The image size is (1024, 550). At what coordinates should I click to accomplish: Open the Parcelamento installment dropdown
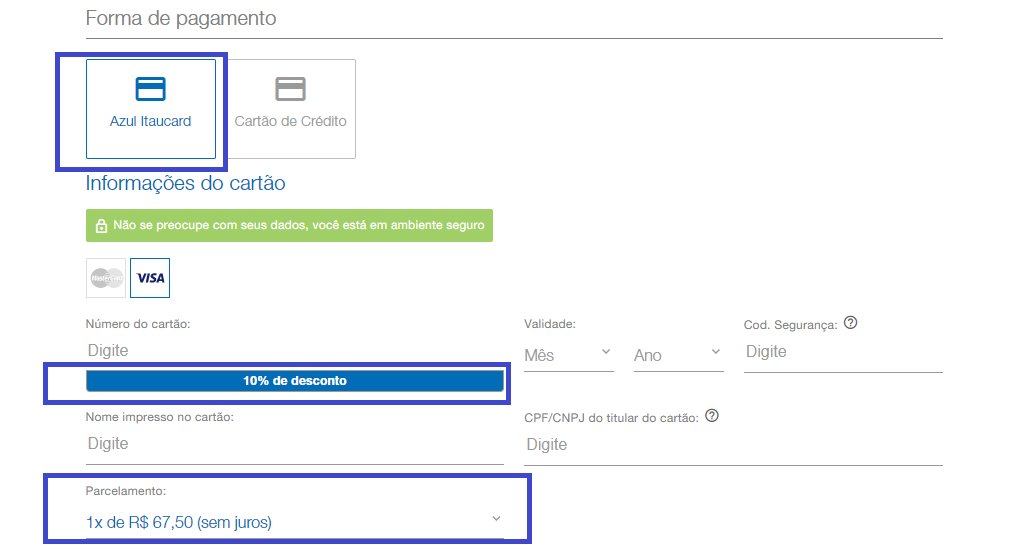click(295, 522)
